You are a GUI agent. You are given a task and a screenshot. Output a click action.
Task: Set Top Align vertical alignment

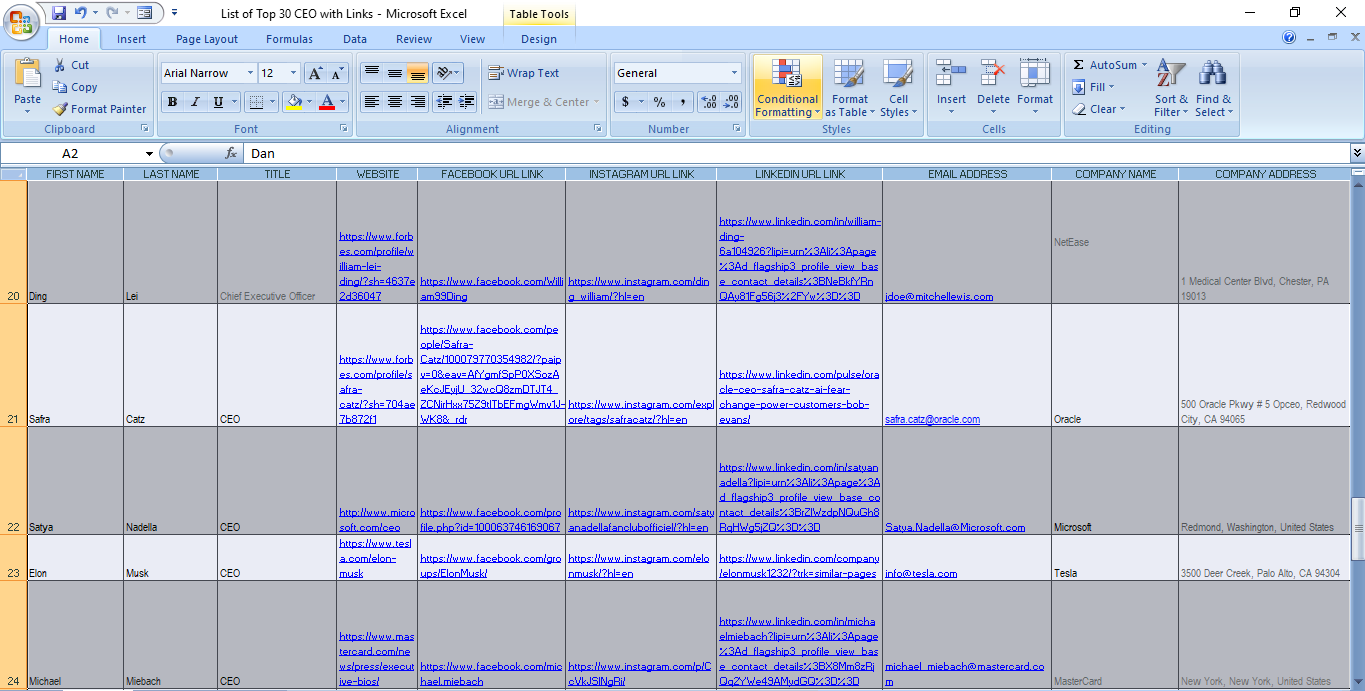371,73
